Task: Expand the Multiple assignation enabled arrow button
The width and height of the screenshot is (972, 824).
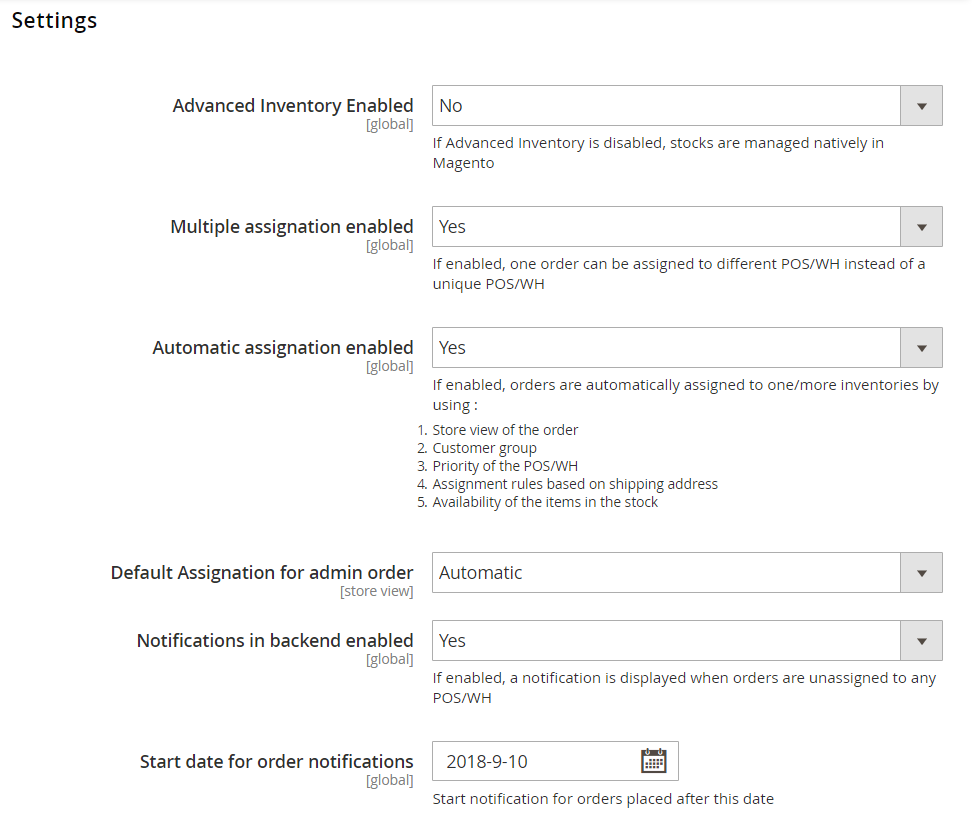Action: pos(921,227)
